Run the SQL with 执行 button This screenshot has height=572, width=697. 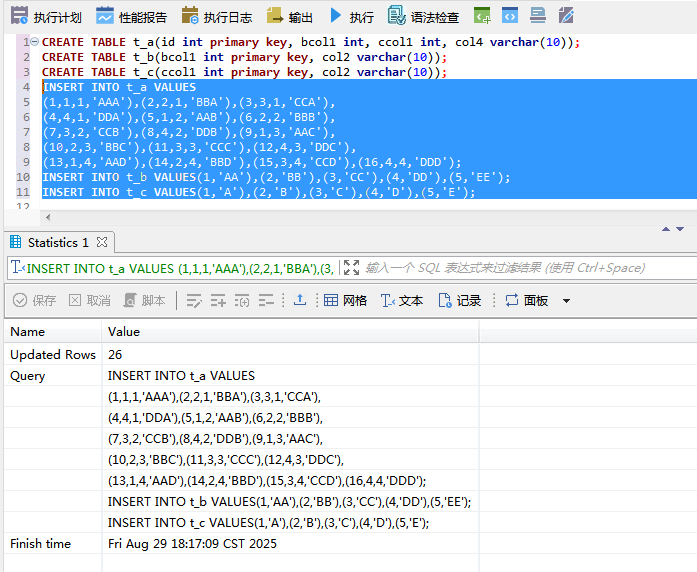point(351,17)
